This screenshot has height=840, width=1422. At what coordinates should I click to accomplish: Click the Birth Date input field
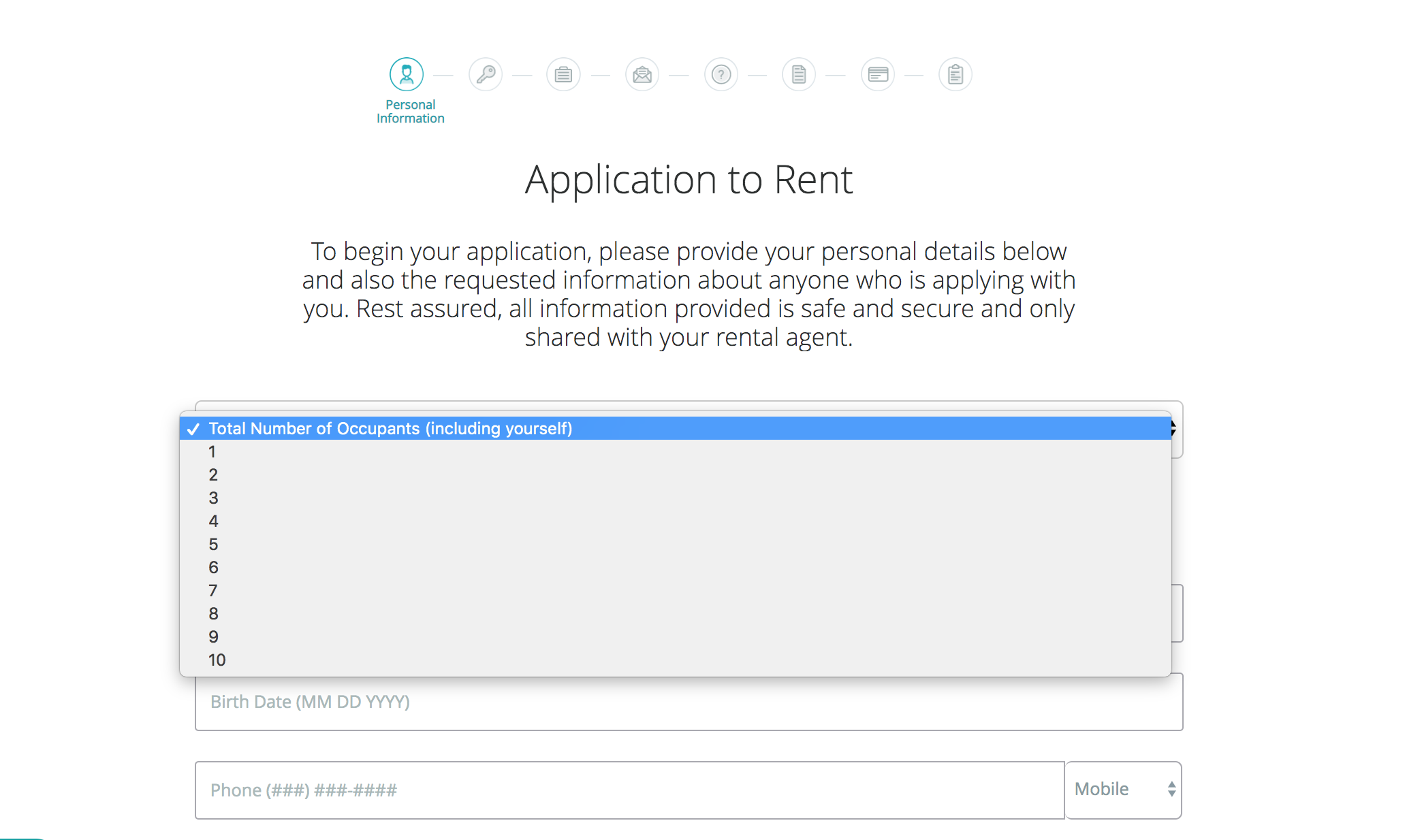pos(688,702)
